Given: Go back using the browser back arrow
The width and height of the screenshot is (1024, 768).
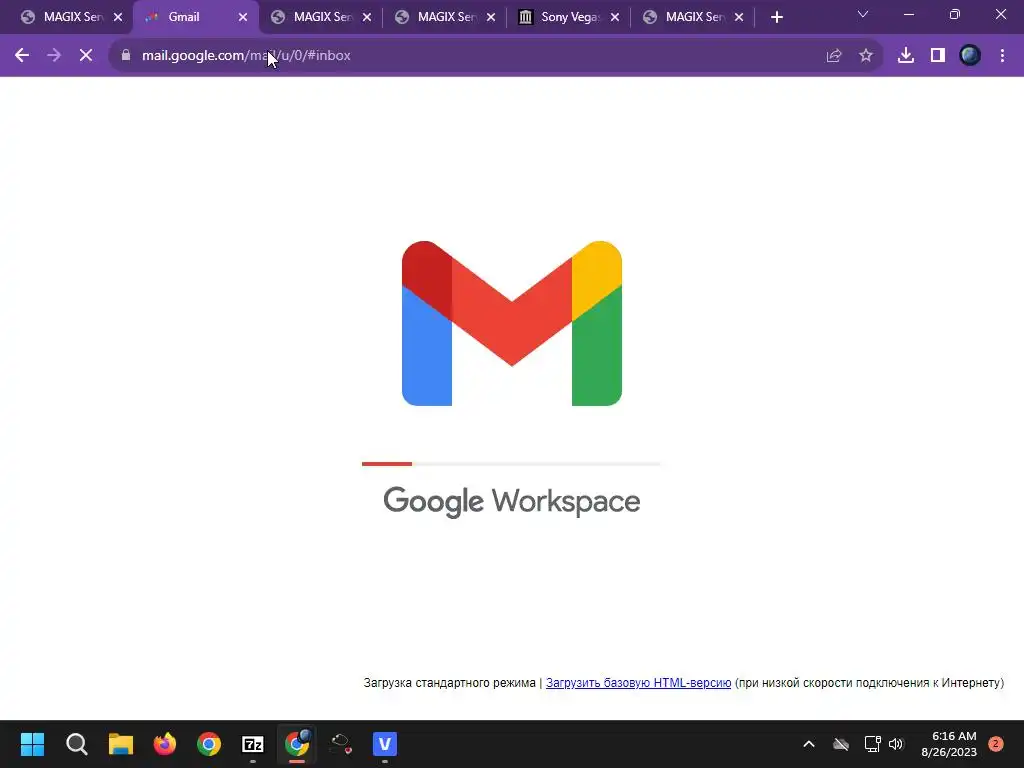Looking at the screenshot, I should pyautogui.click(x=22, y=56).
